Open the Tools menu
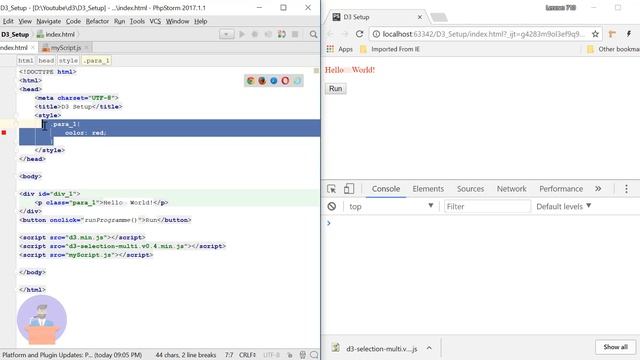The height and width of the screenshot is (360, 640). click(x=137, y=21)
